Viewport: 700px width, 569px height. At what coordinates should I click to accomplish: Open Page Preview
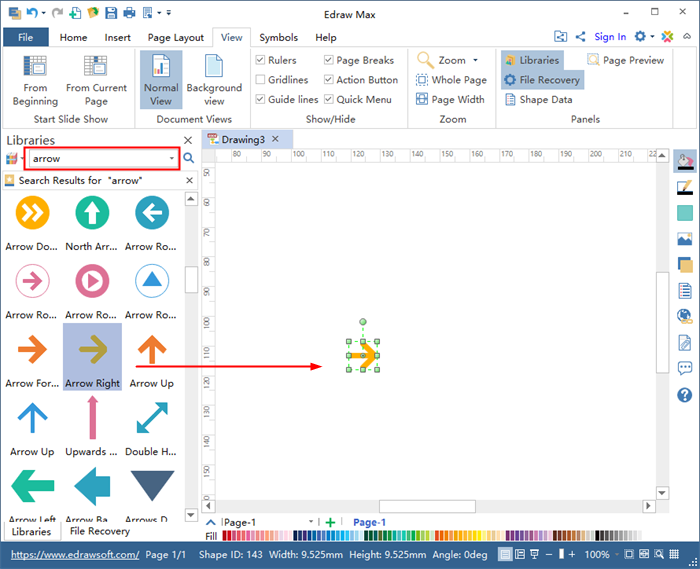625,60
